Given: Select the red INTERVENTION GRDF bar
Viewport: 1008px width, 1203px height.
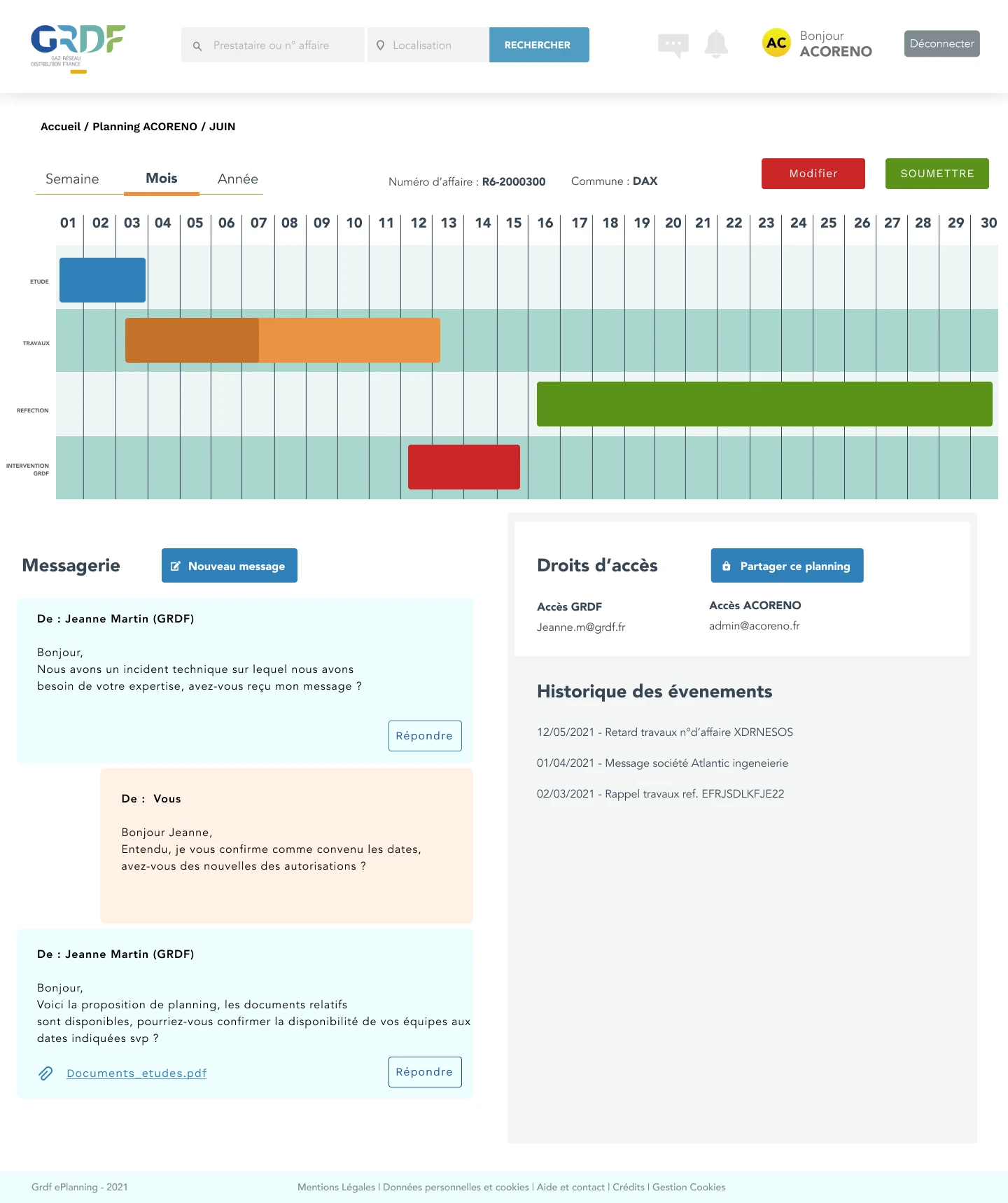Looking at the screenshot, I should click(x=464, y=467).
